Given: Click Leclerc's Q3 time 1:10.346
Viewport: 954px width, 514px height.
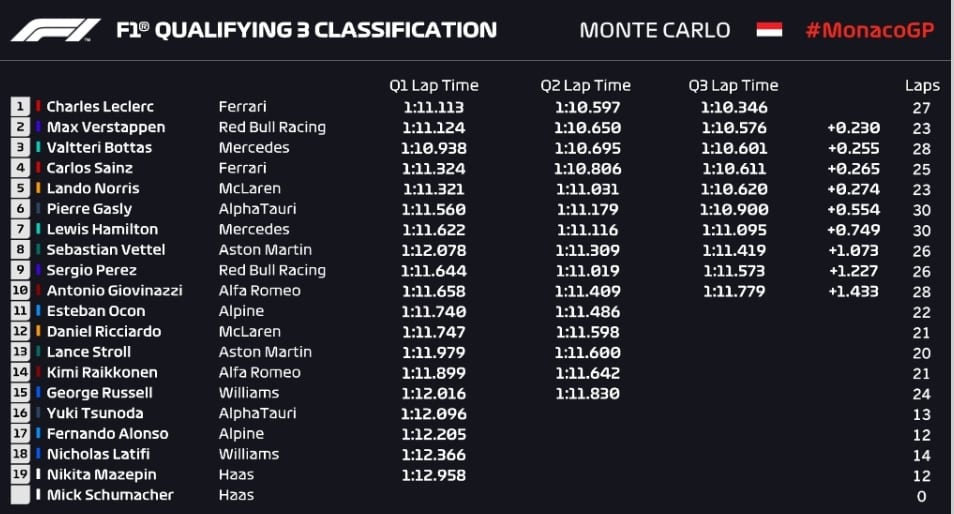Looking at the screenshot, I should [734, 108].
